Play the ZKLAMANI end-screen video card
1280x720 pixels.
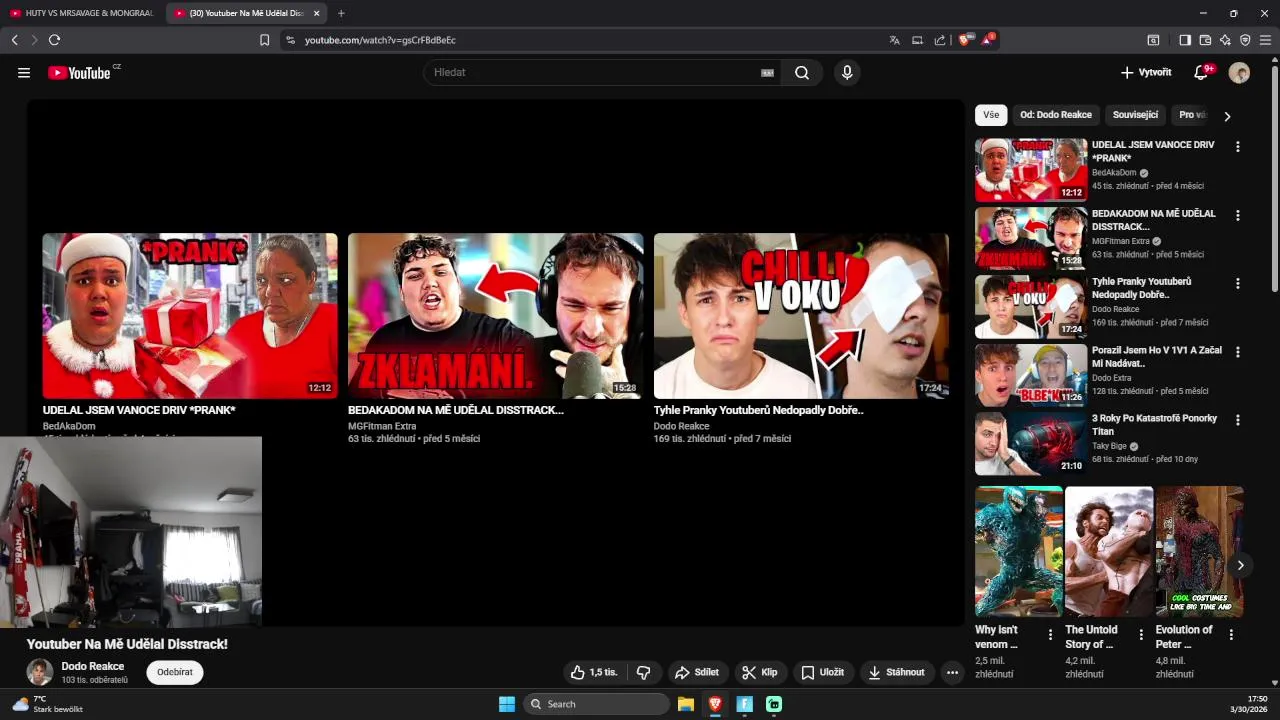pos(496,316)
